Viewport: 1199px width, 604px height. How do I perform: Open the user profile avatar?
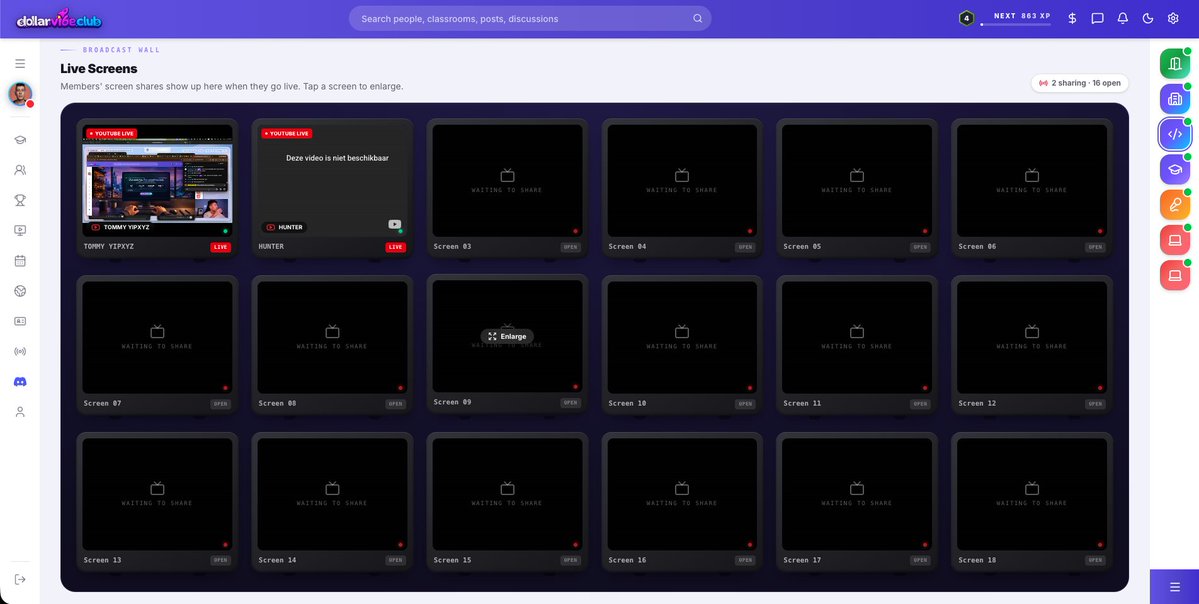click(x=20, y=94)
